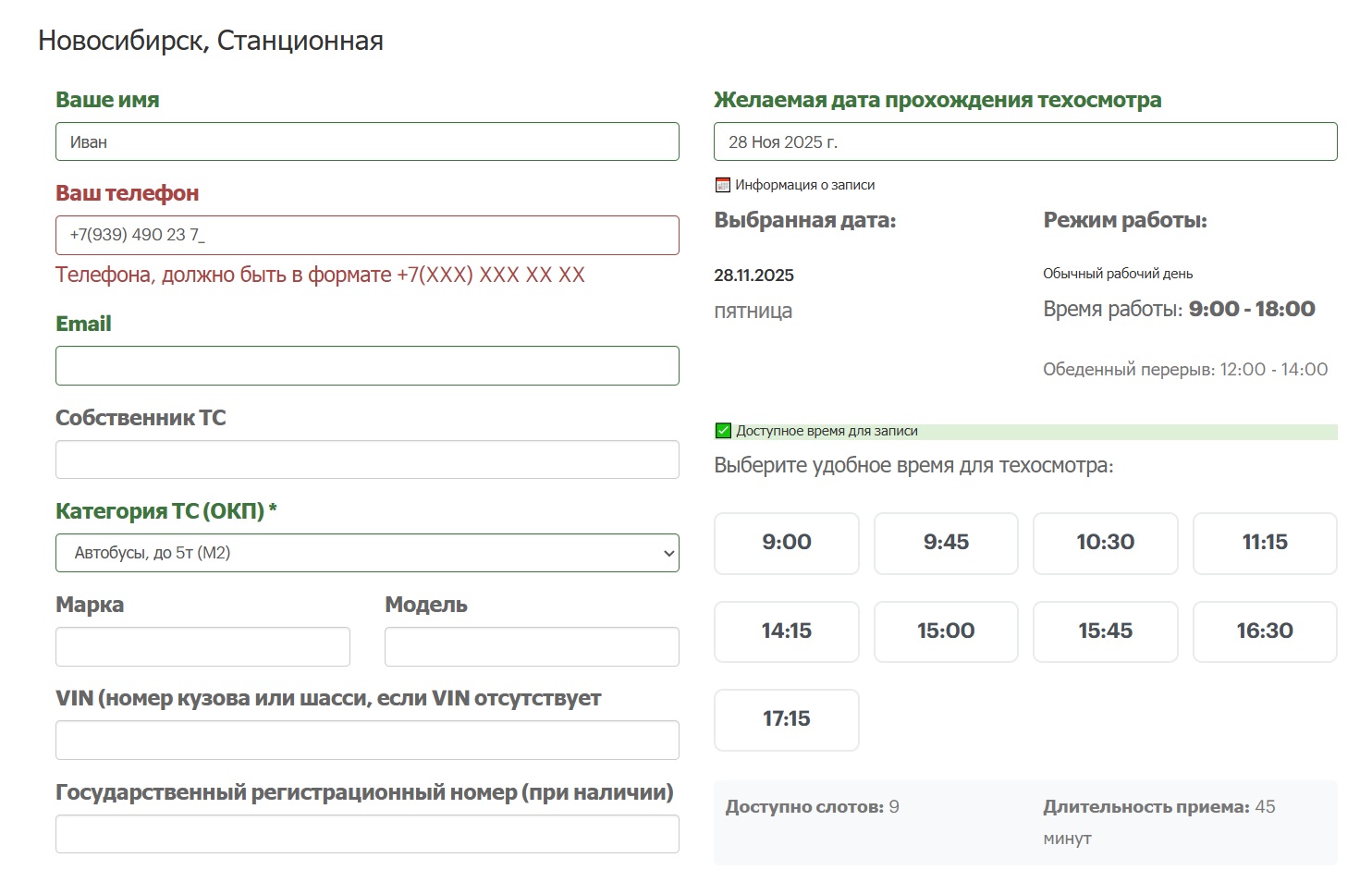Click the Модель text field
The width and height of the screenshot is (1372, 870).
[x=531, y=646]
